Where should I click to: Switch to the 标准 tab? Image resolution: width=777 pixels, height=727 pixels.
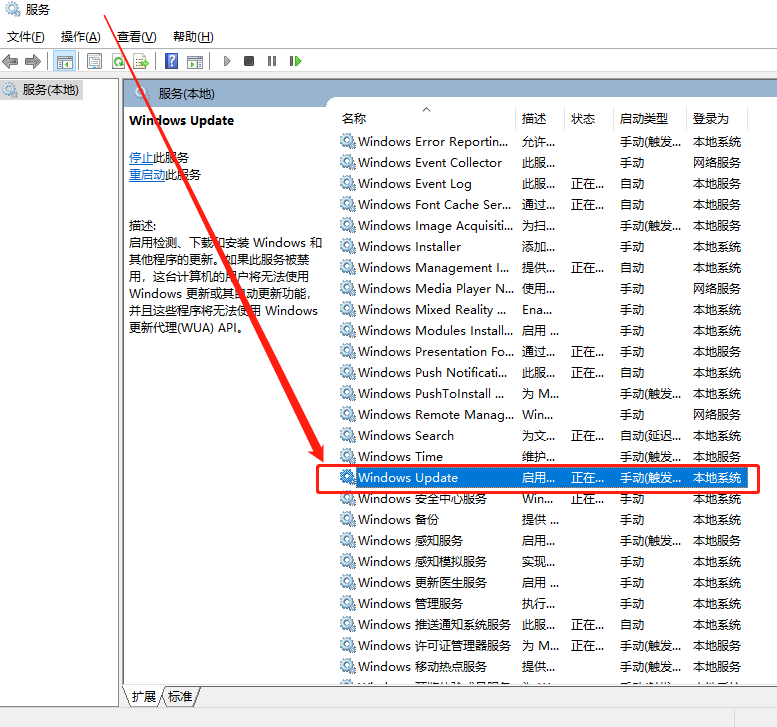(181, 696)
